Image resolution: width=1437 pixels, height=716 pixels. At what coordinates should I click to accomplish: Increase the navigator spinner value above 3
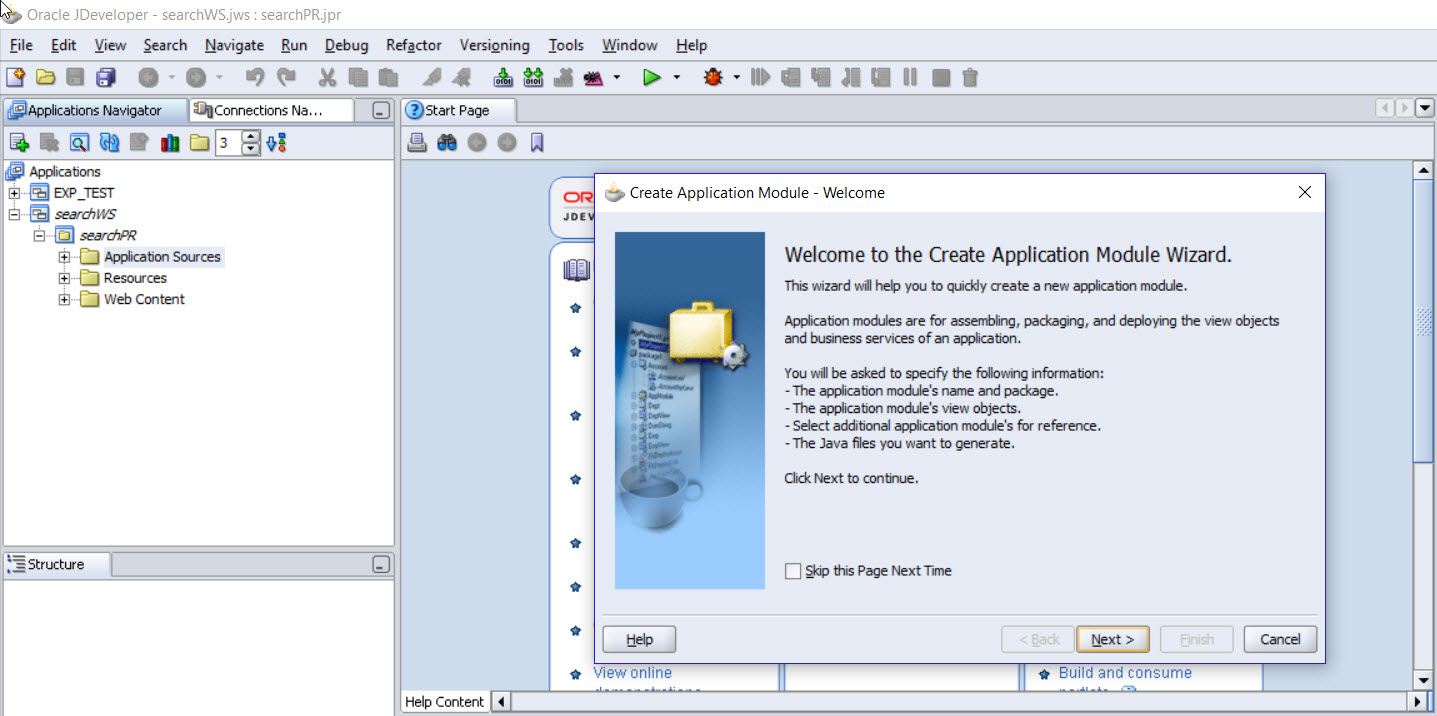(250, 137)
